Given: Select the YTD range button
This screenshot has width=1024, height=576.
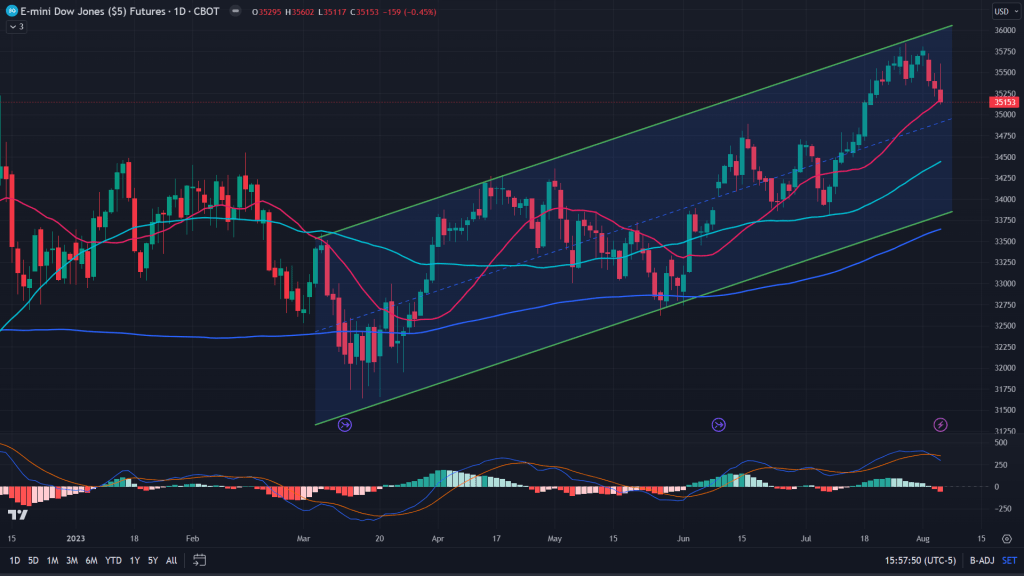Looking at the screenshot, I should point(113,560).
